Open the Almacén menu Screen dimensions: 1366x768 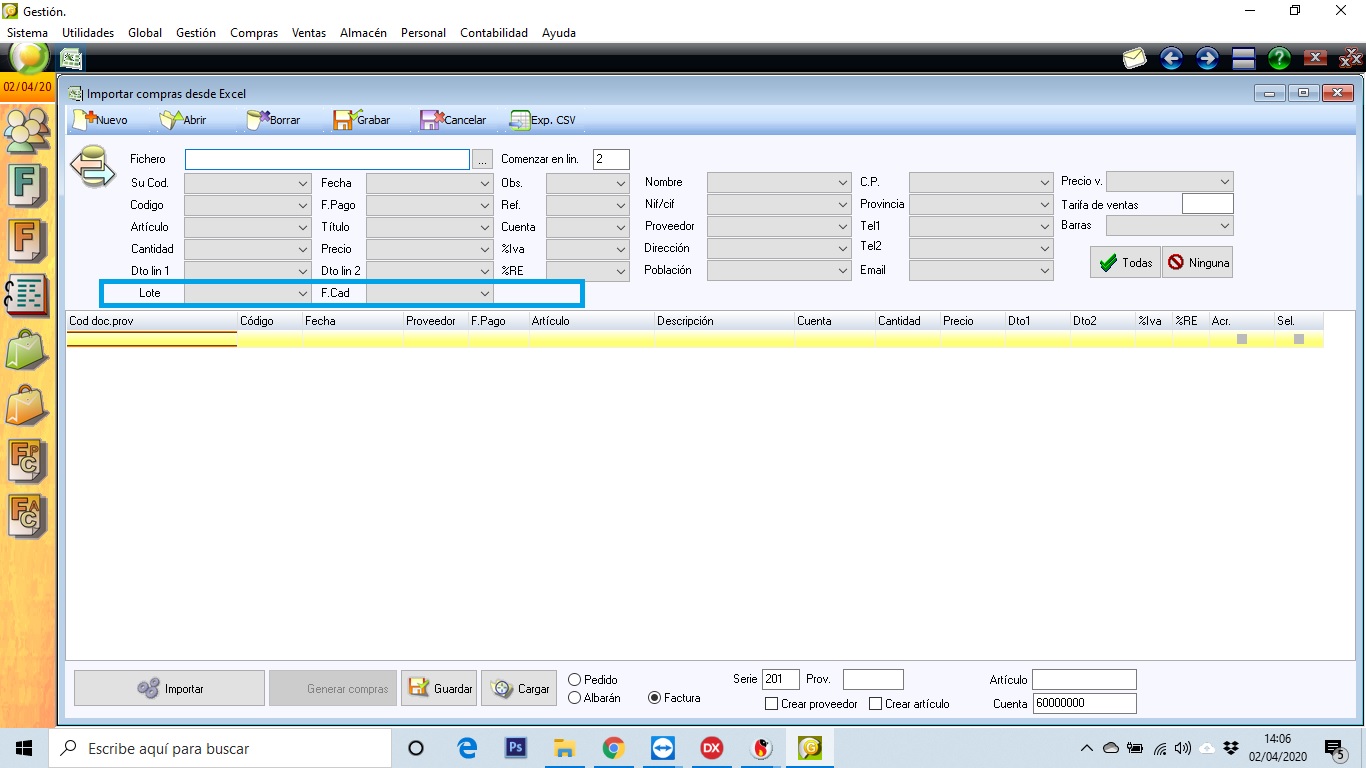point(363,33)
